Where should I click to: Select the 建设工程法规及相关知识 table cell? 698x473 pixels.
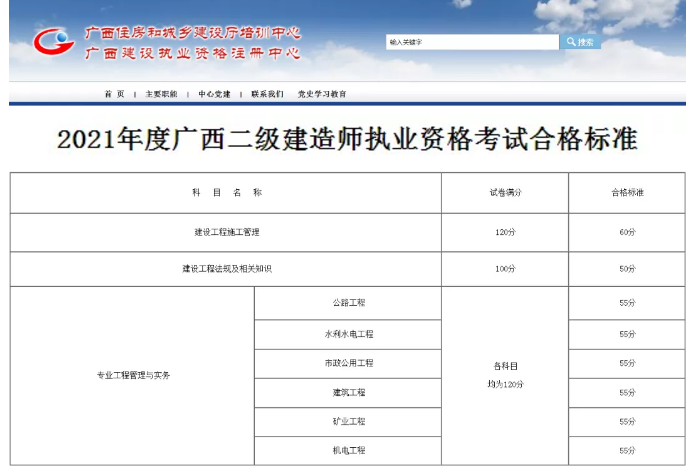226,269
